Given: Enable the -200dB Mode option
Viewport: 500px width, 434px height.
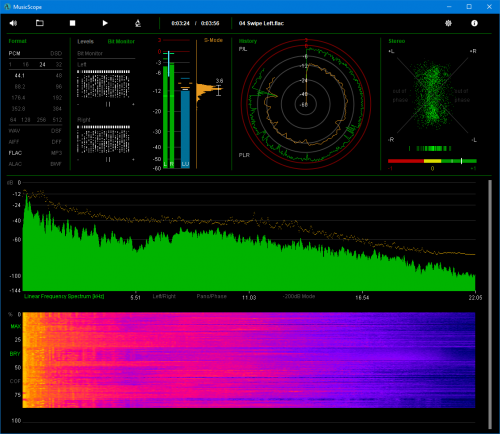Looking at the screenshot, I should pos(299,296).
